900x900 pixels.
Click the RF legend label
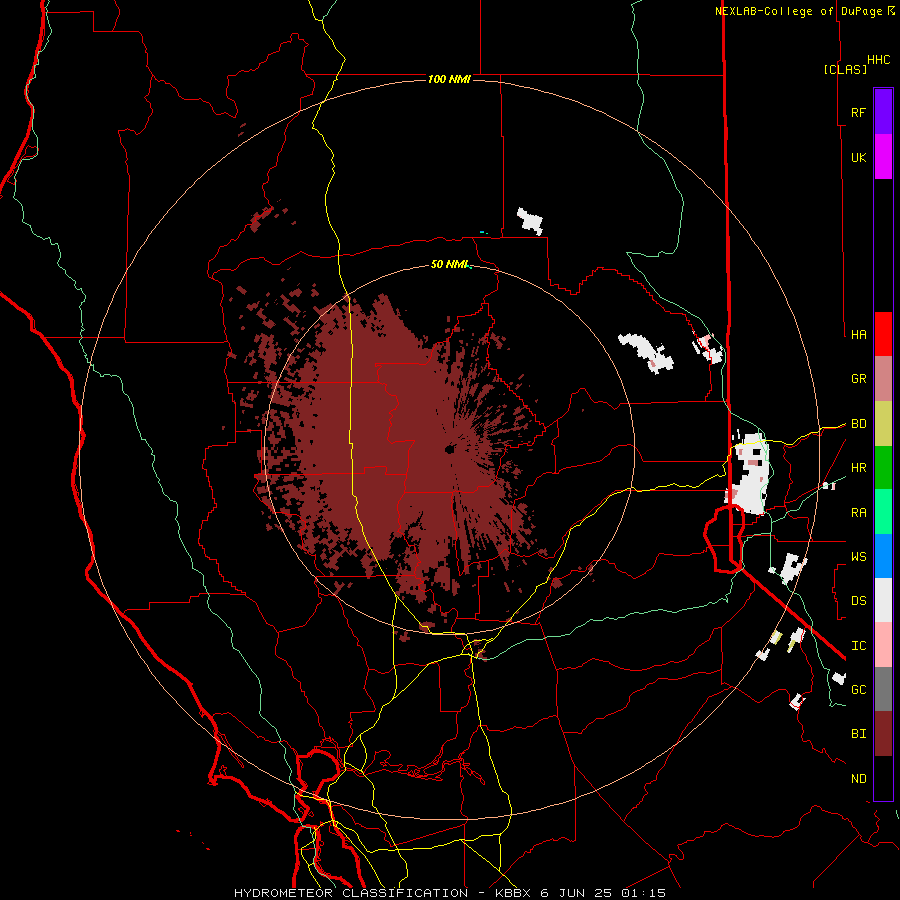click(858, 112)
